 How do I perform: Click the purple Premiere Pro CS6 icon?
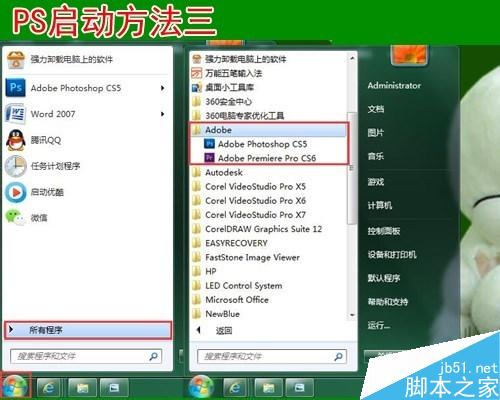click(209, 158)
